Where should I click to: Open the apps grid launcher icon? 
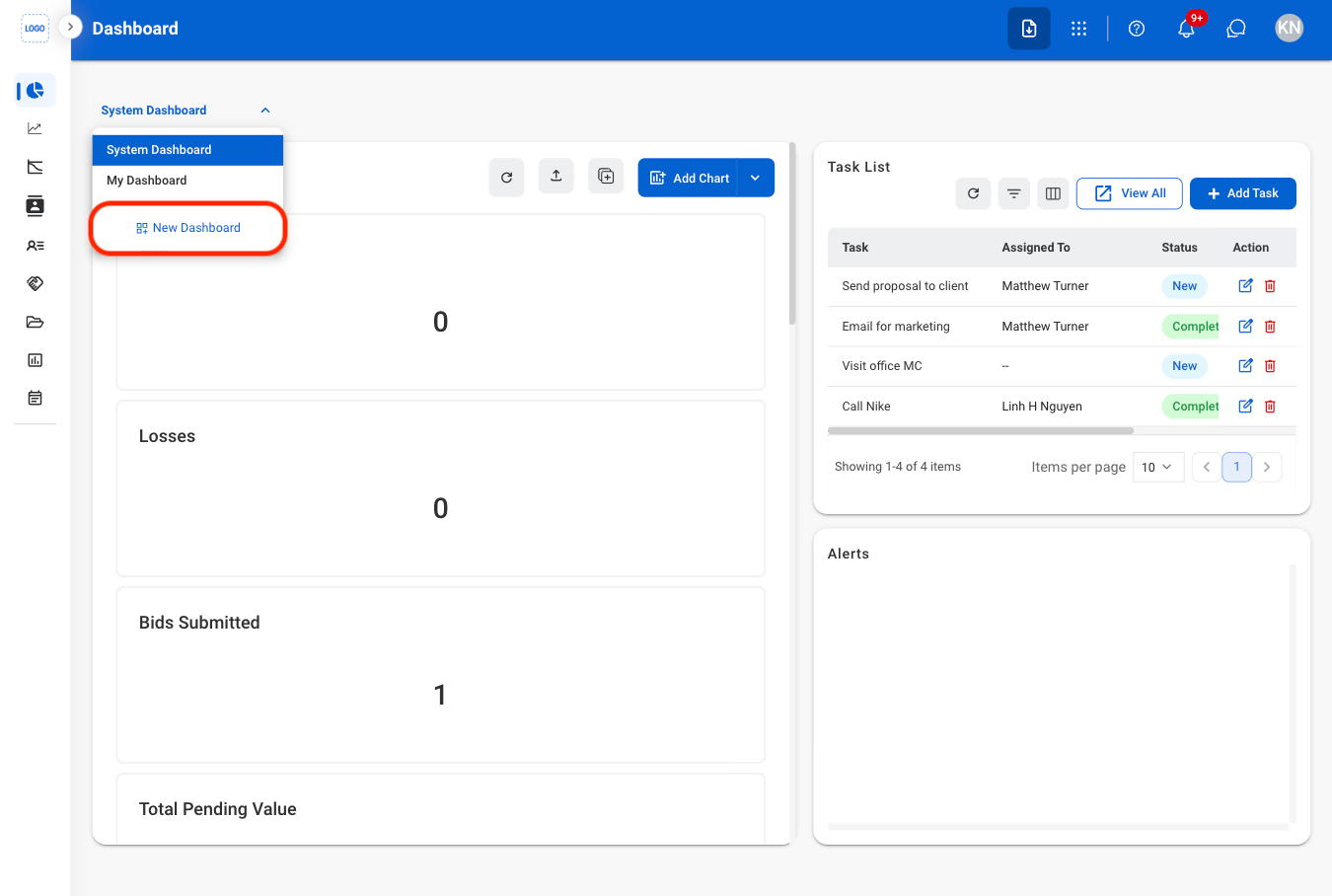click(x=1078, y=29)
